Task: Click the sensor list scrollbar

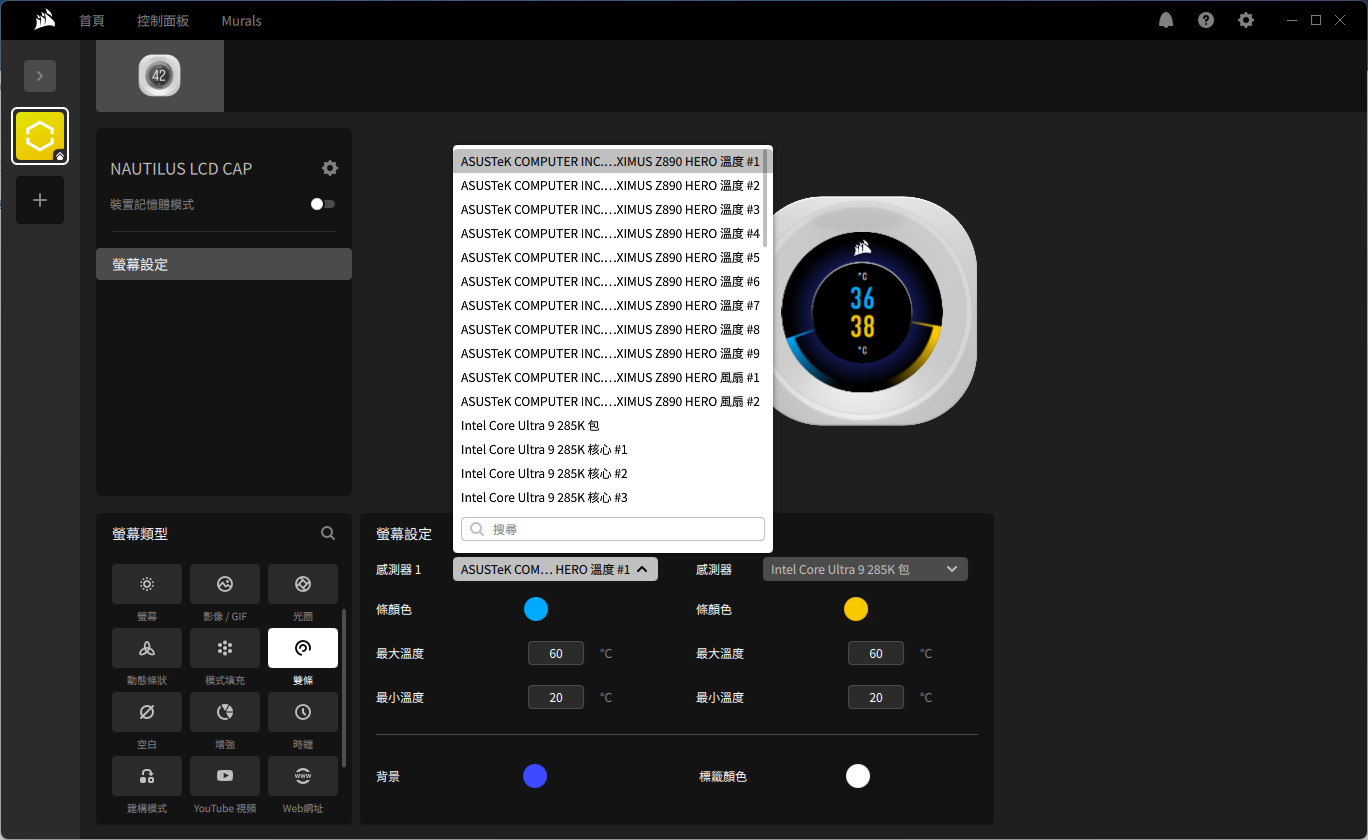Action: (x=767, y=198)
